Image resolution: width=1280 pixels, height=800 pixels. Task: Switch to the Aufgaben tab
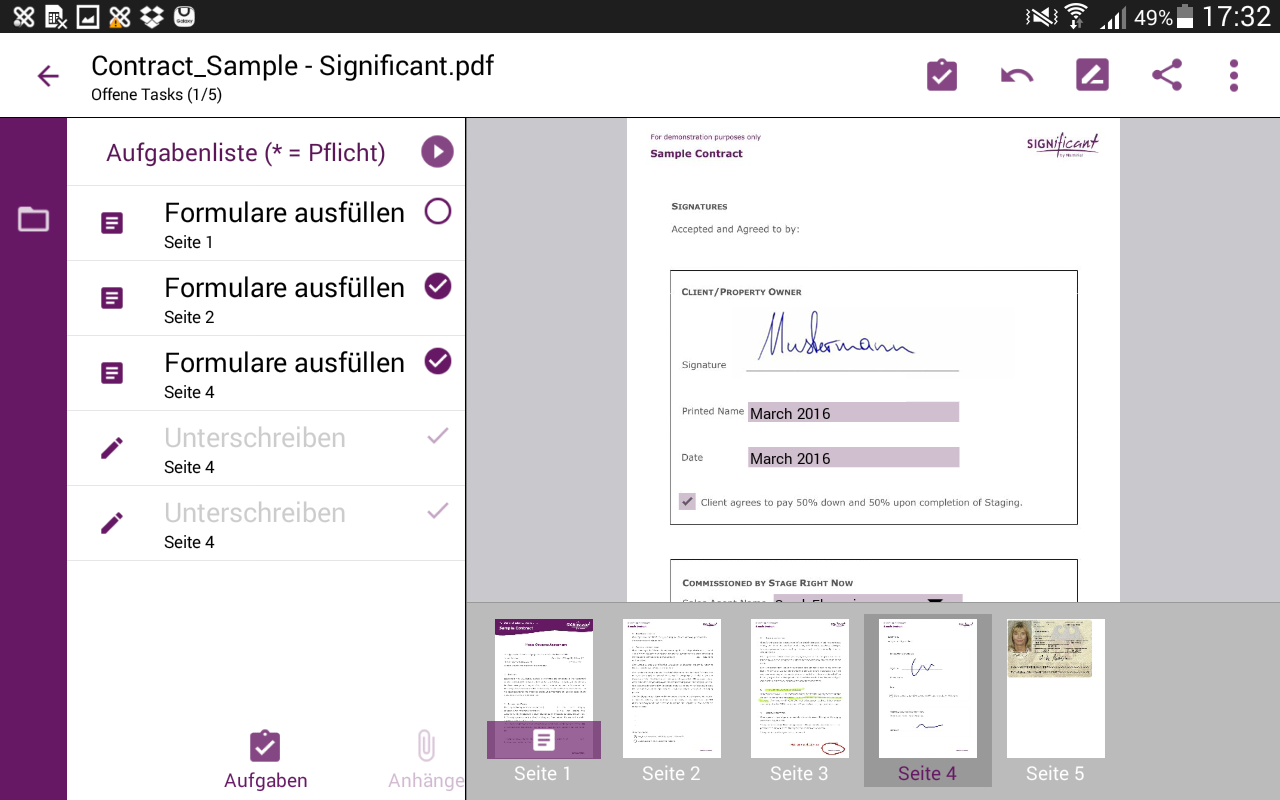click(x=265, y=760)
